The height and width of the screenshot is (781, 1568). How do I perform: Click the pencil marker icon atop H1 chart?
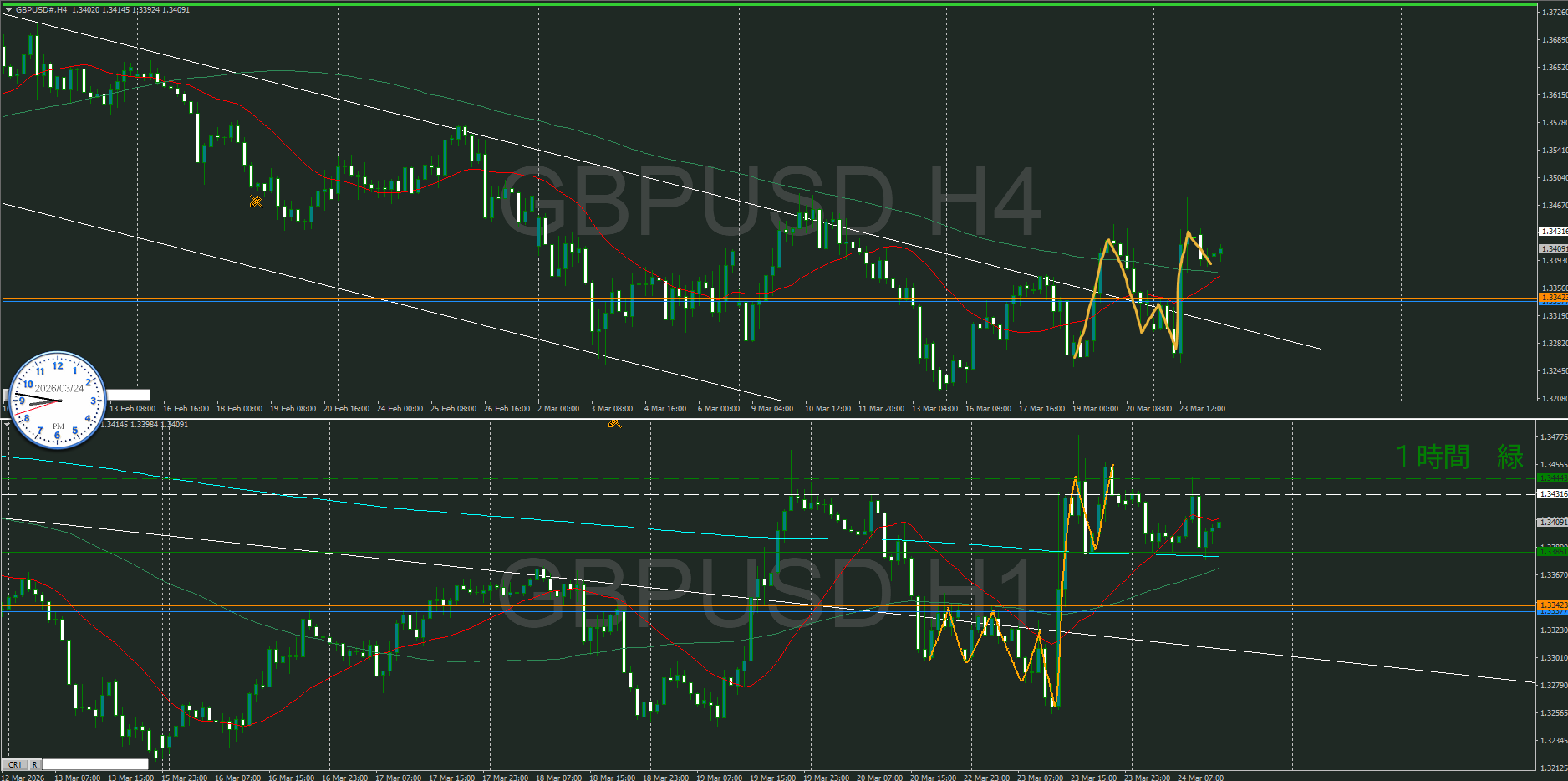coord(614,424)
